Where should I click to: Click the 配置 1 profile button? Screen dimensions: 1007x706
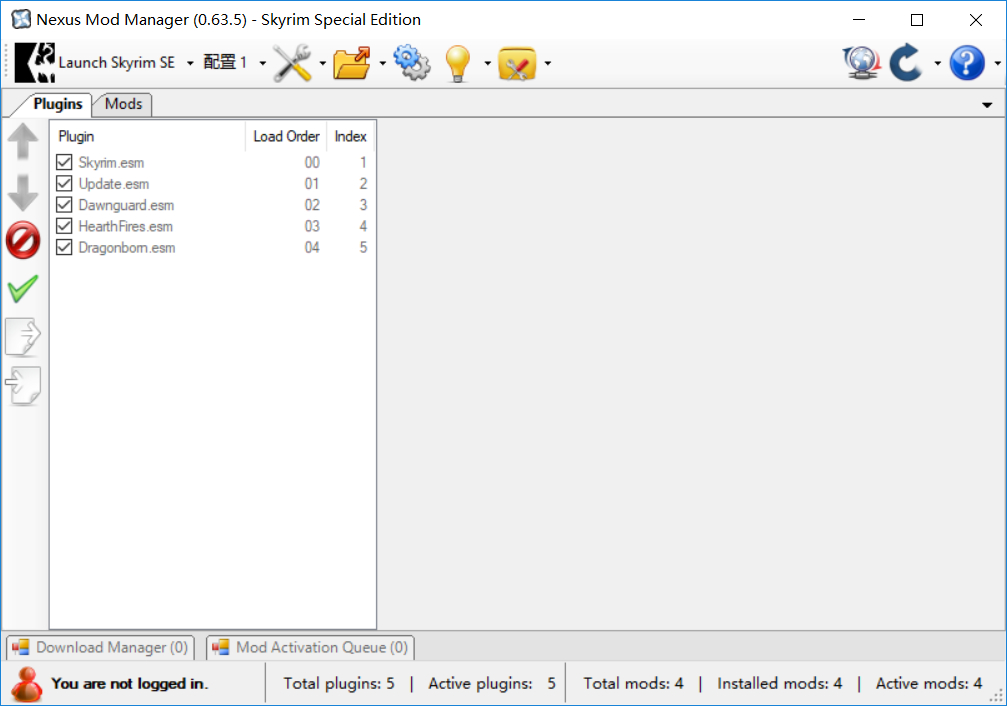click(x=225, y=62)
